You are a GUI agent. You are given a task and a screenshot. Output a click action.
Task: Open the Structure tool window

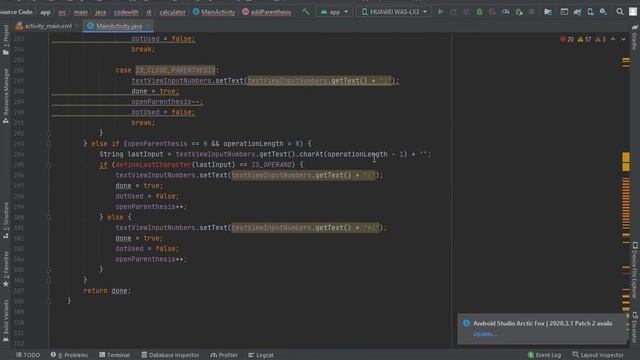[5, 220]
